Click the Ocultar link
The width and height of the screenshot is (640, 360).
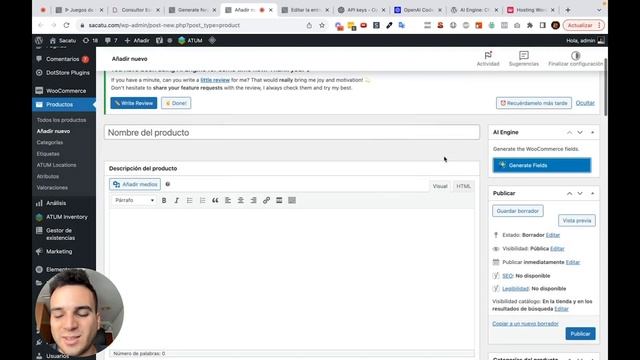coord(585,103)
